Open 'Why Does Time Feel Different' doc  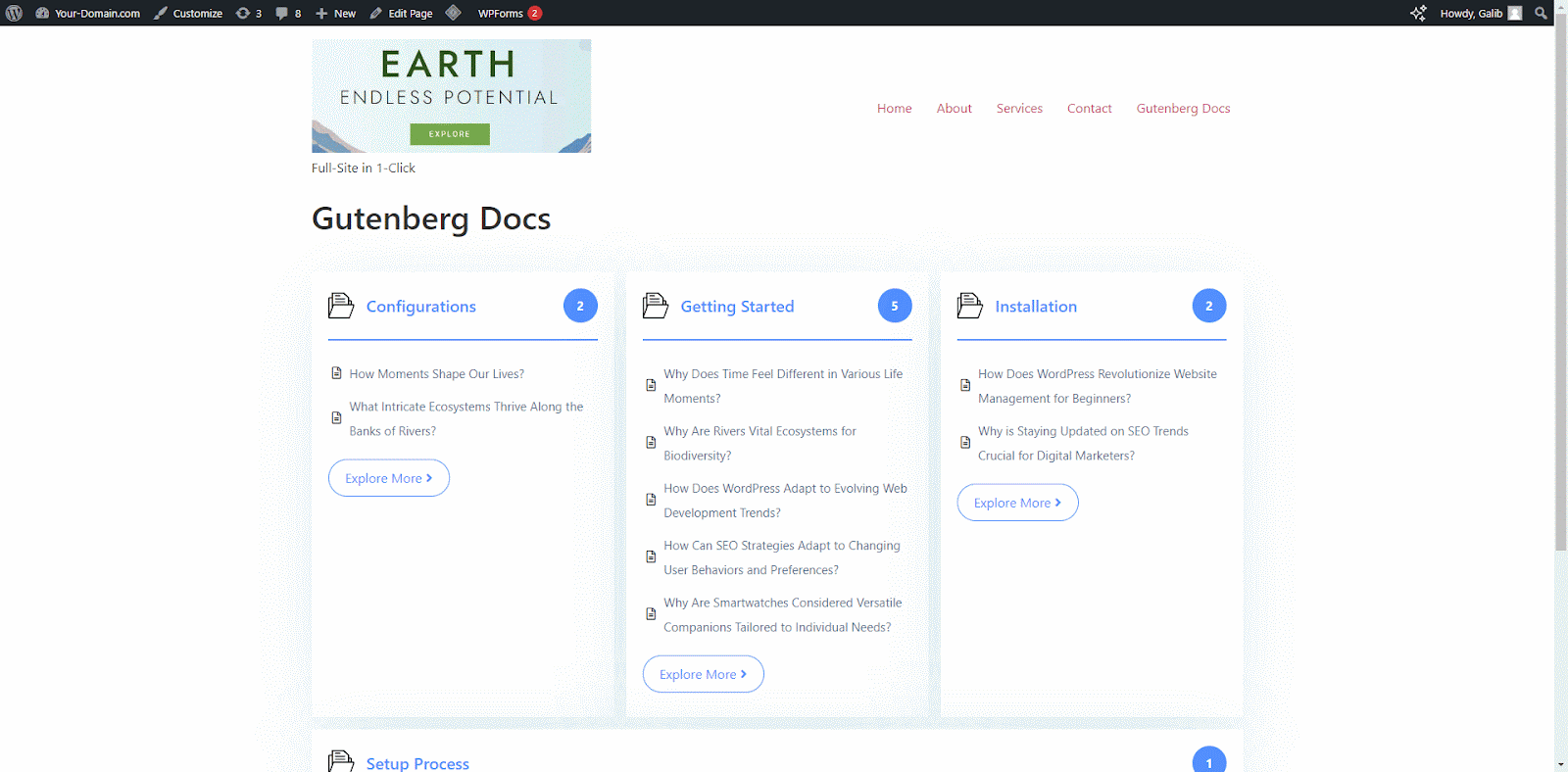783,386
